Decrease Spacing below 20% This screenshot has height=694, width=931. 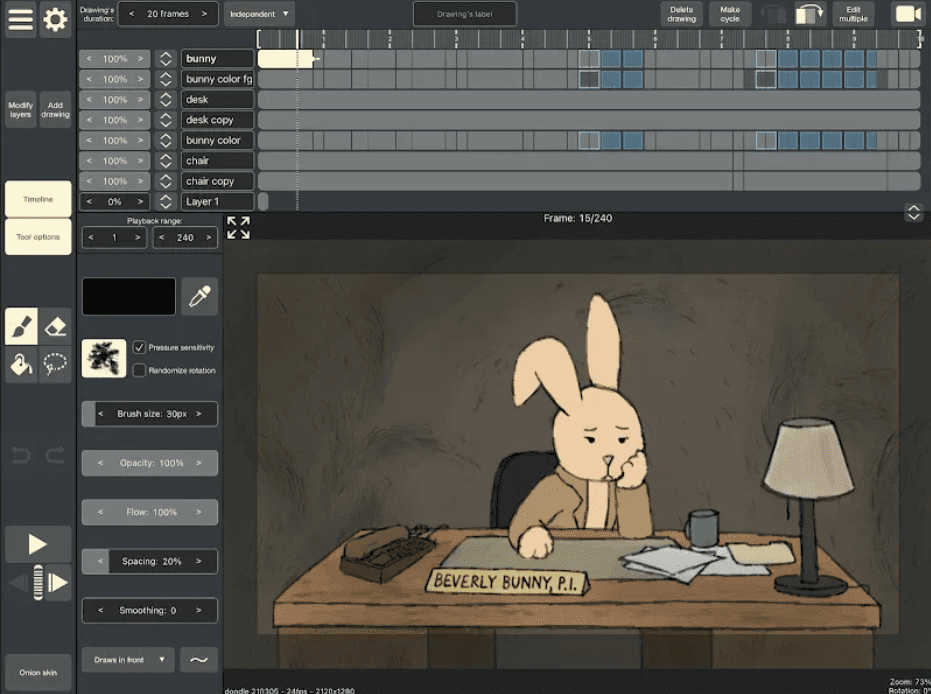pyautogui.click(x=100, y=561)
